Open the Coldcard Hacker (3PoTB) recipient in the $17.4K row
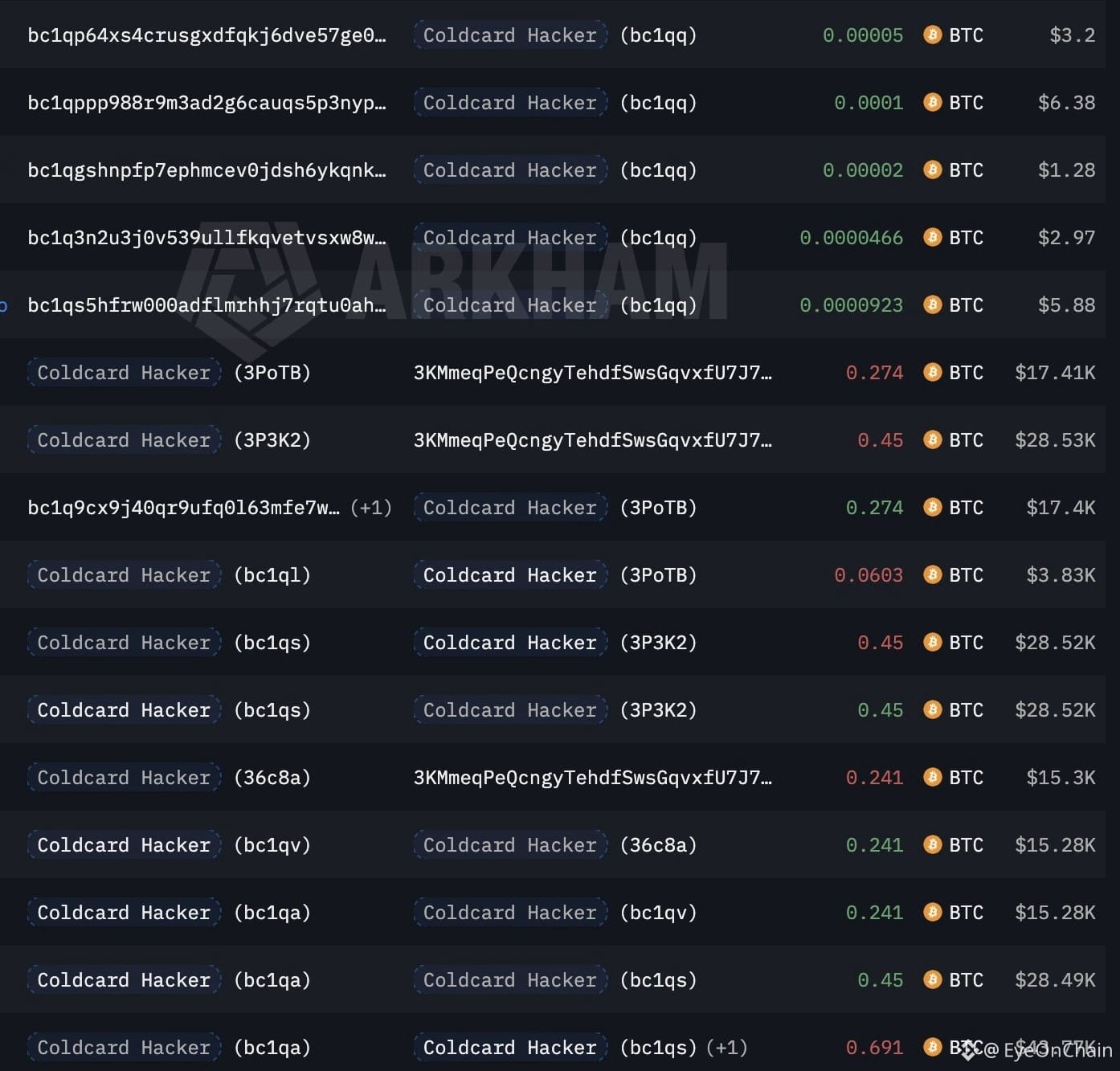This screenshot has height=1071, width=1120. pos(555,508)
